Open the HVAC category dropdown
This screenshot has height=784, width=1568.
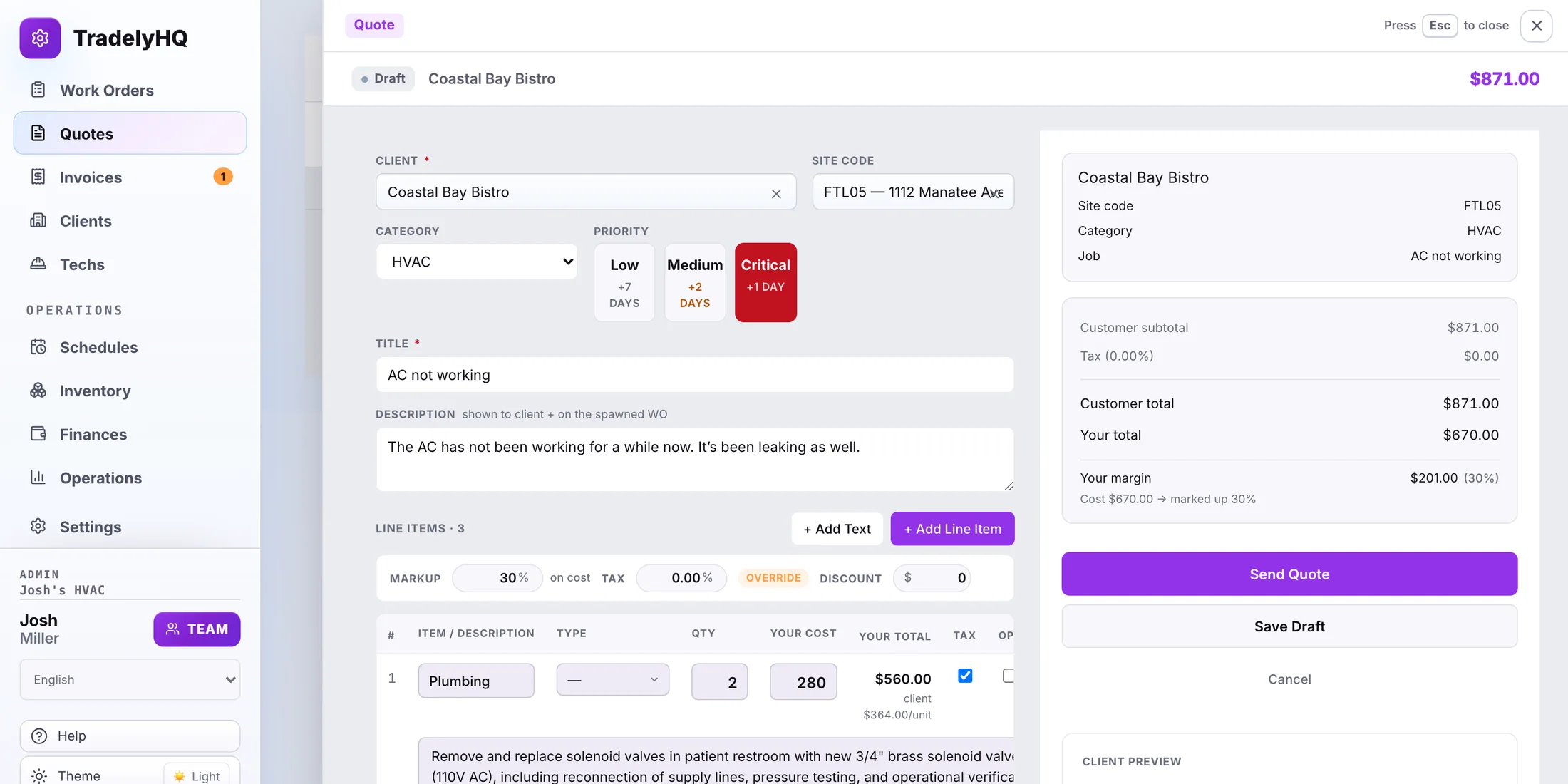pyautogui.click(x=477, y=262)
